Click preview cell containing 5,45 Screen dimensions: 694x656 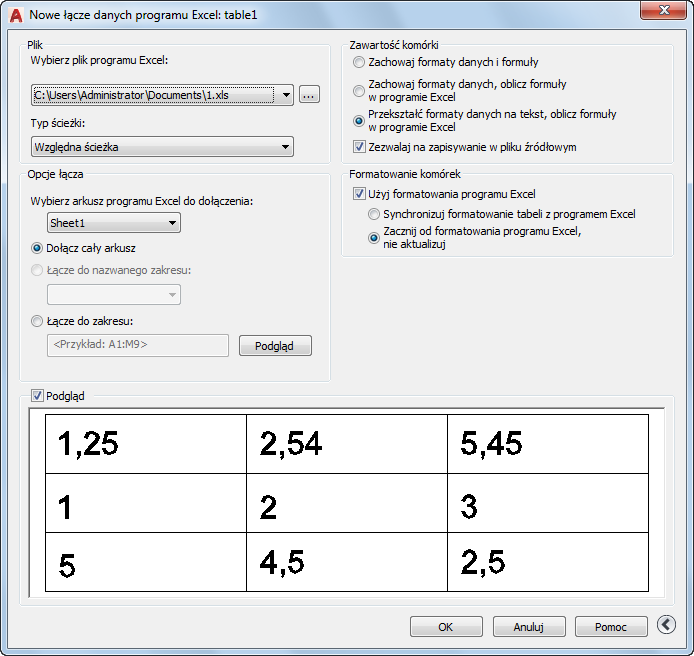548,444
